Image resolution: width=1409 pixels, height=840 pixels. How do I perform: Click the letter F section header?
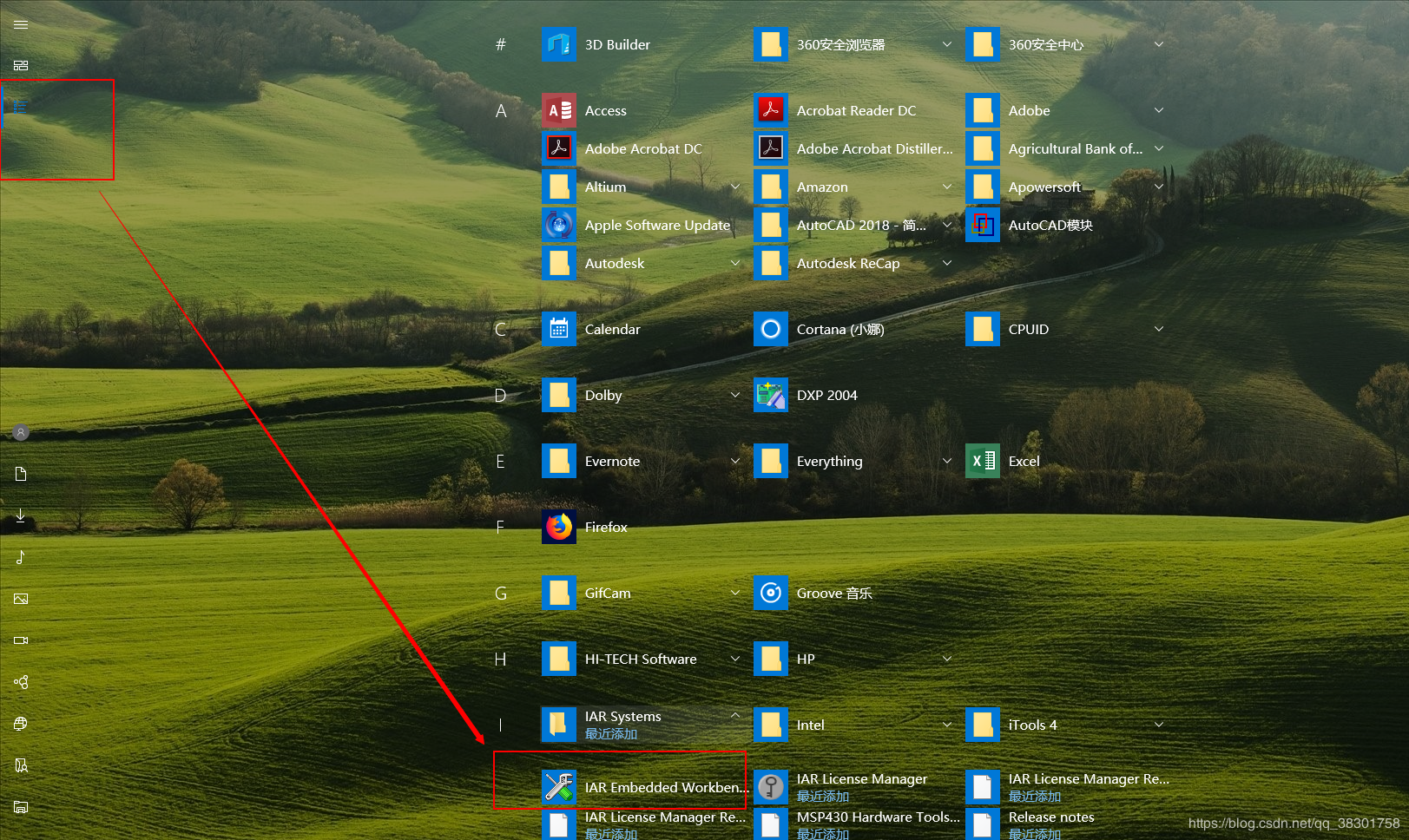tap(501, 528)
